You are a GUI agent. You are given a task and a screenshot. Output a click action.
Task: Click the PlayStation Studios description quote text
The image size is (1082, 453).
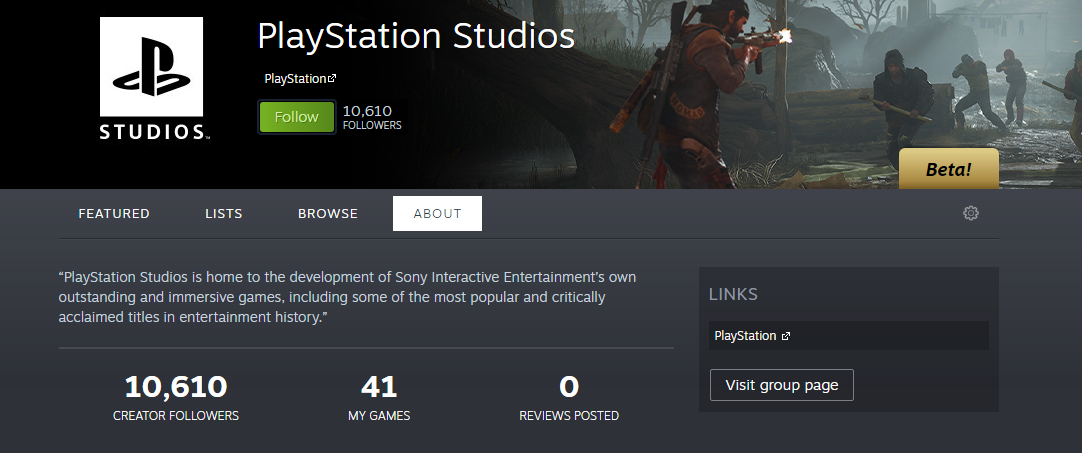[348, 296]
